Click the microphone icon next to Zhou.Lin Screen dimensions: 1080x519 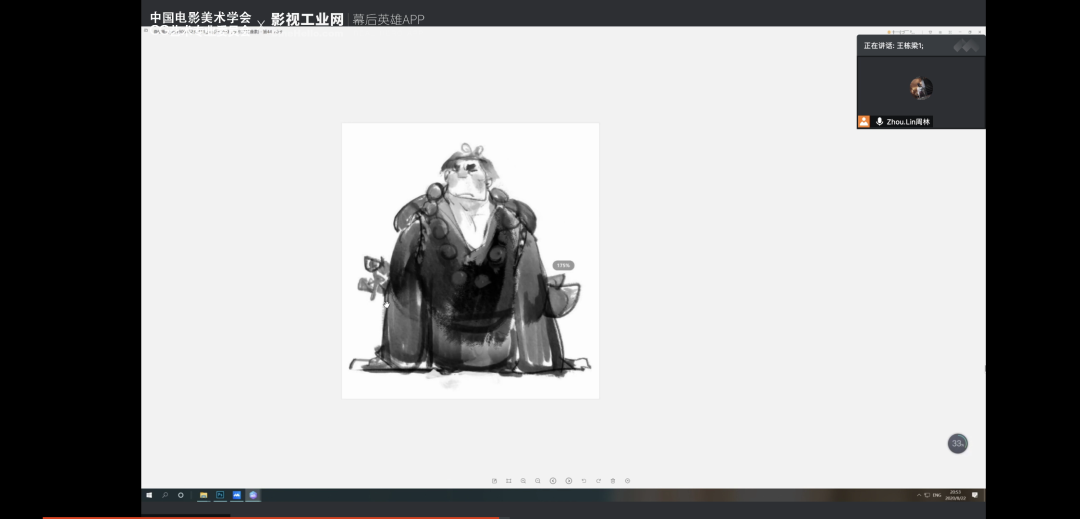tap(880, 122)
